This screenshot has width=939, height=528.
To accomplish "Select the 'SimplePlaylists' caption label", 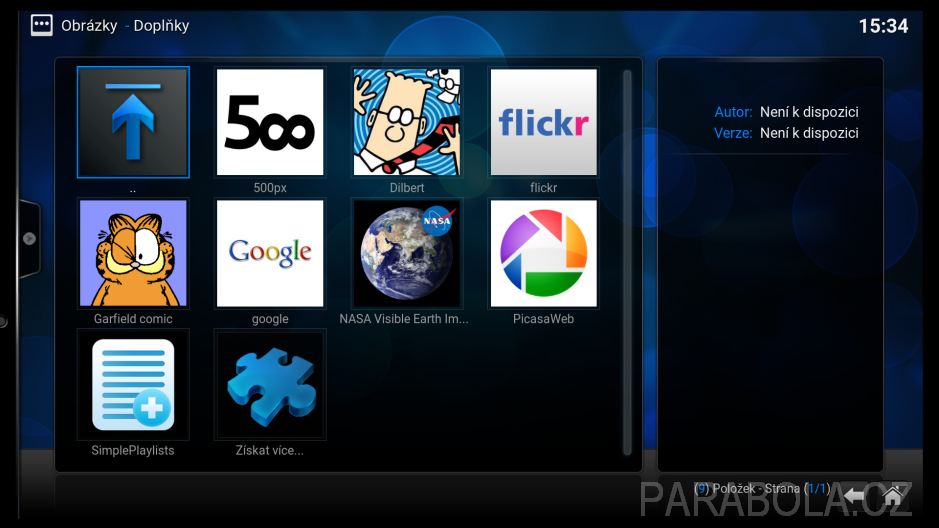I will pyautogui.click(x=133, y=450).
